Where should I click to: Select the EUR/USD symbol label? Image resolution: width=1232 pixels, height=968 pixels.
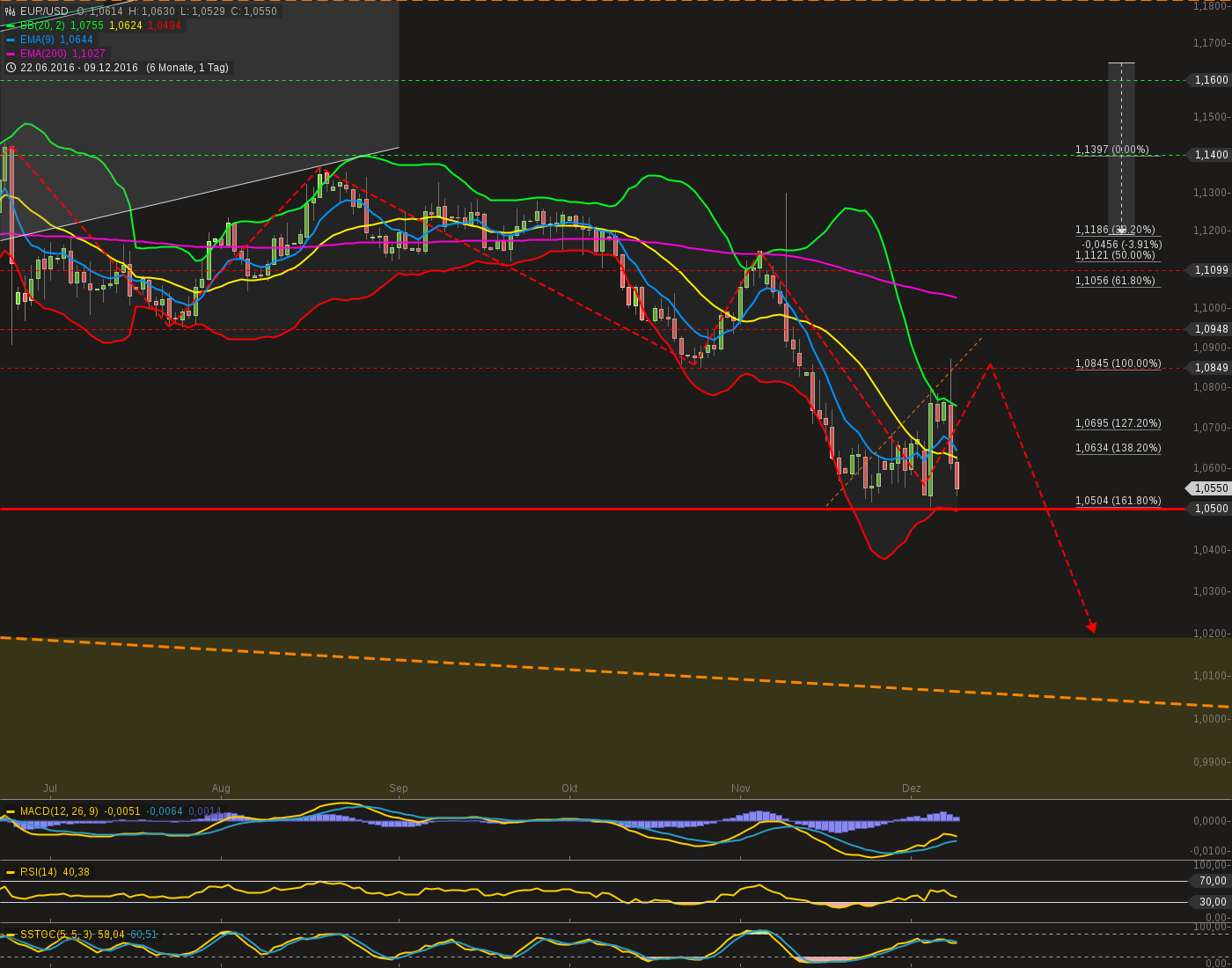(44, 11)
